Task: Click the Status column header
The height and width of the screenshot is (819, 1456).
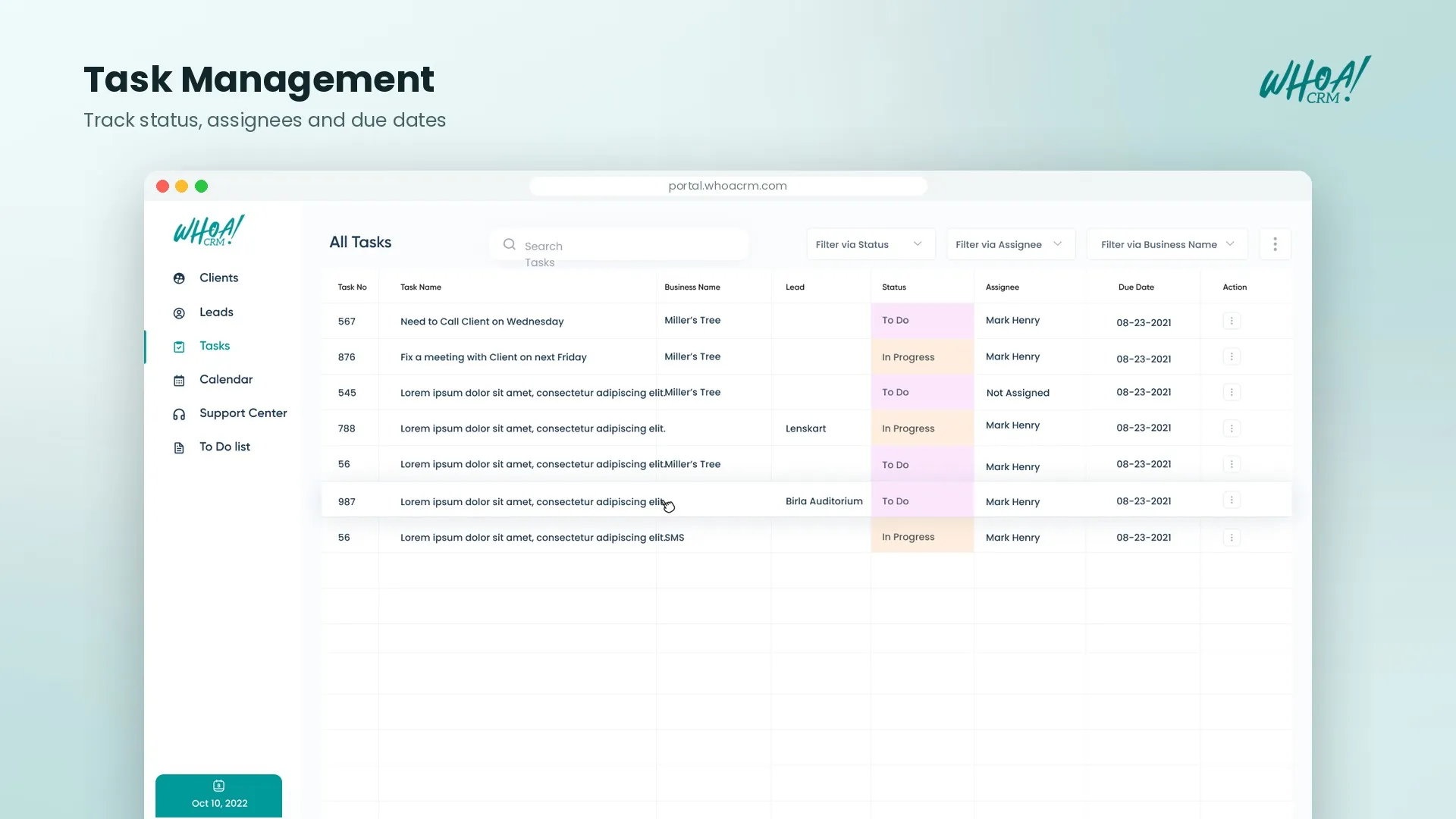Action: pos(893,287)
